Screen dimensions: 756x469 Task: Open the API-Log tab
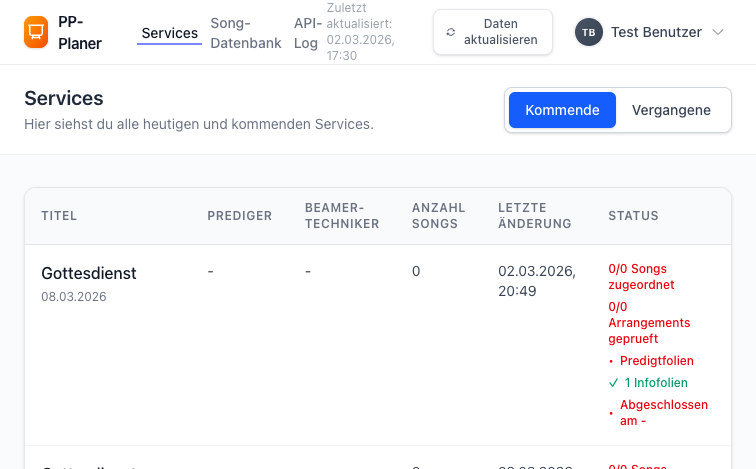307,33
